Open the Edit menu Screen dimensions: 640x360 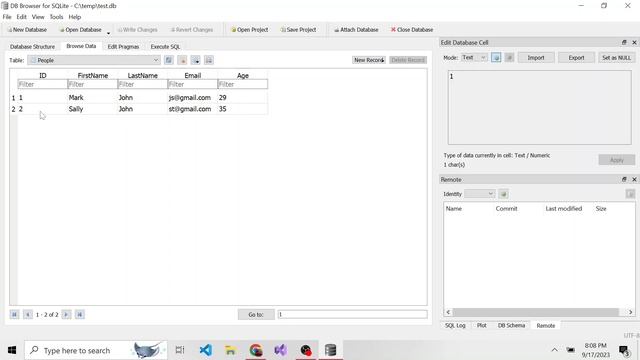click(x=21, y=17)
